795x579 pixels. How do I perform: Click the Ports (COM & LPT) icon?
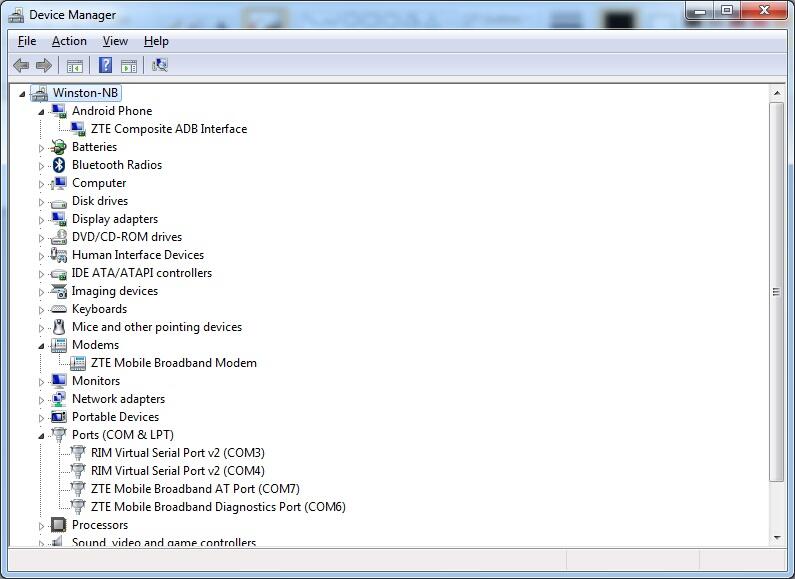coord(59,435)
